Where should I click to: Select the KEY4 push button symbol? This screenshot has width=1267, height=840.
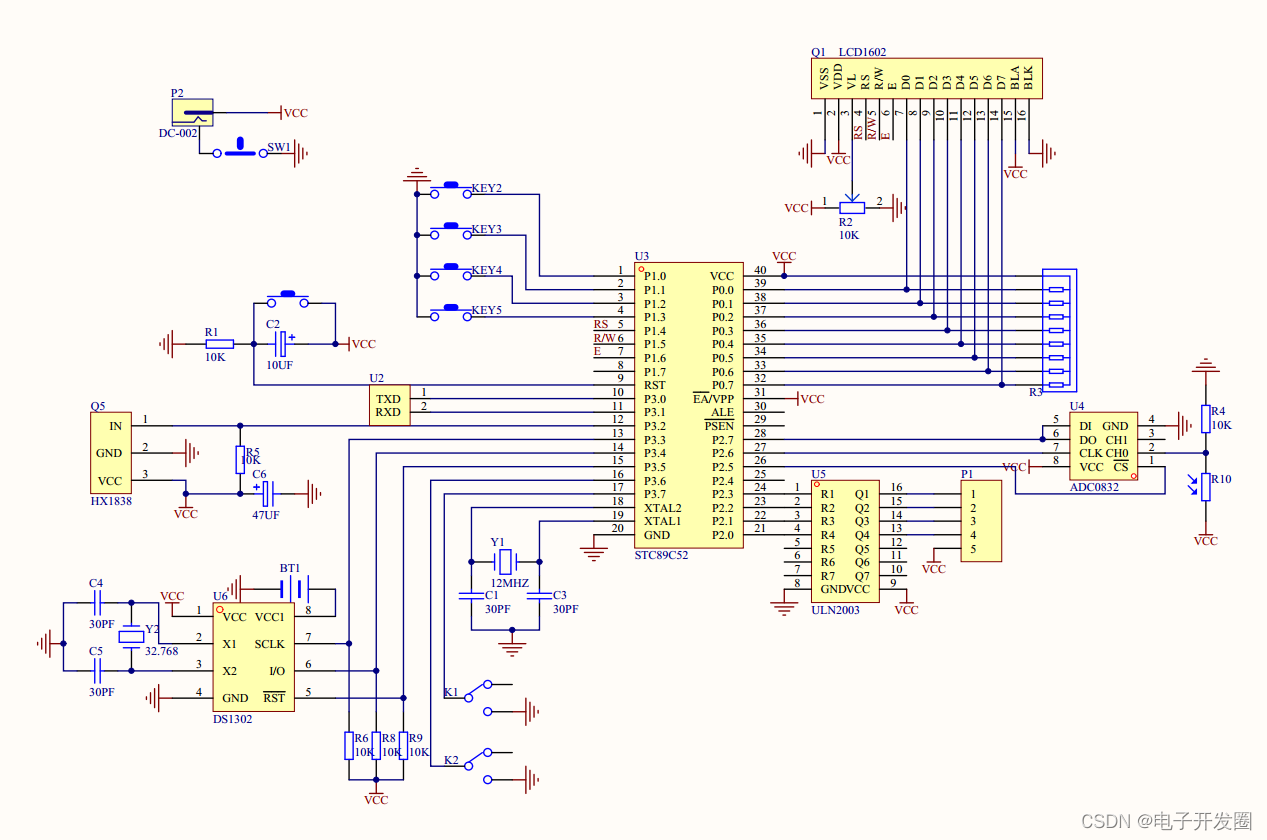pyautogui.click(x=451, y=272)
